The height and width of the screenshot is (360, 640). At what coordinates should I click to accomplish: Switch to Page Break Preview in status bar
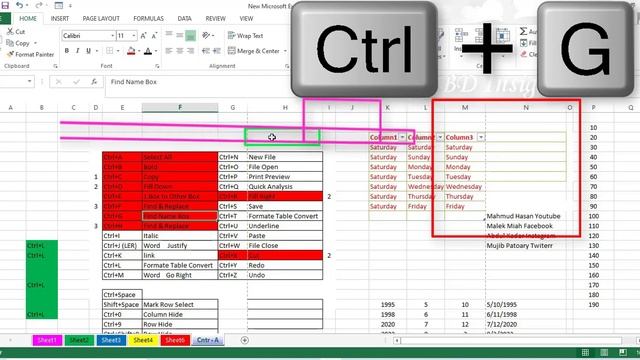click(x=623, y=352)
